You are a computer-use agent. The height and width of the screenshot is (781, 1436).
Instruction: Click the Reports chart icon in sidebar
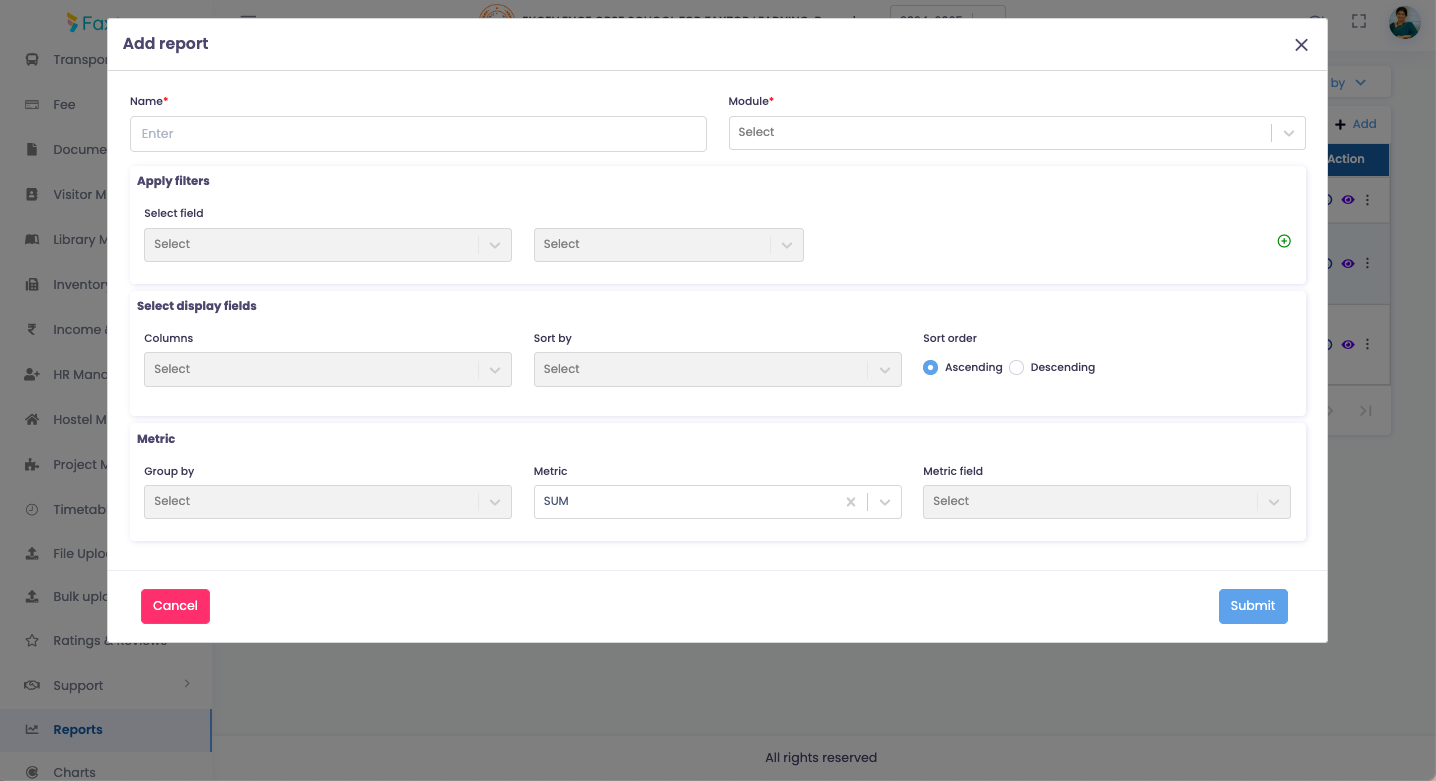32,730
